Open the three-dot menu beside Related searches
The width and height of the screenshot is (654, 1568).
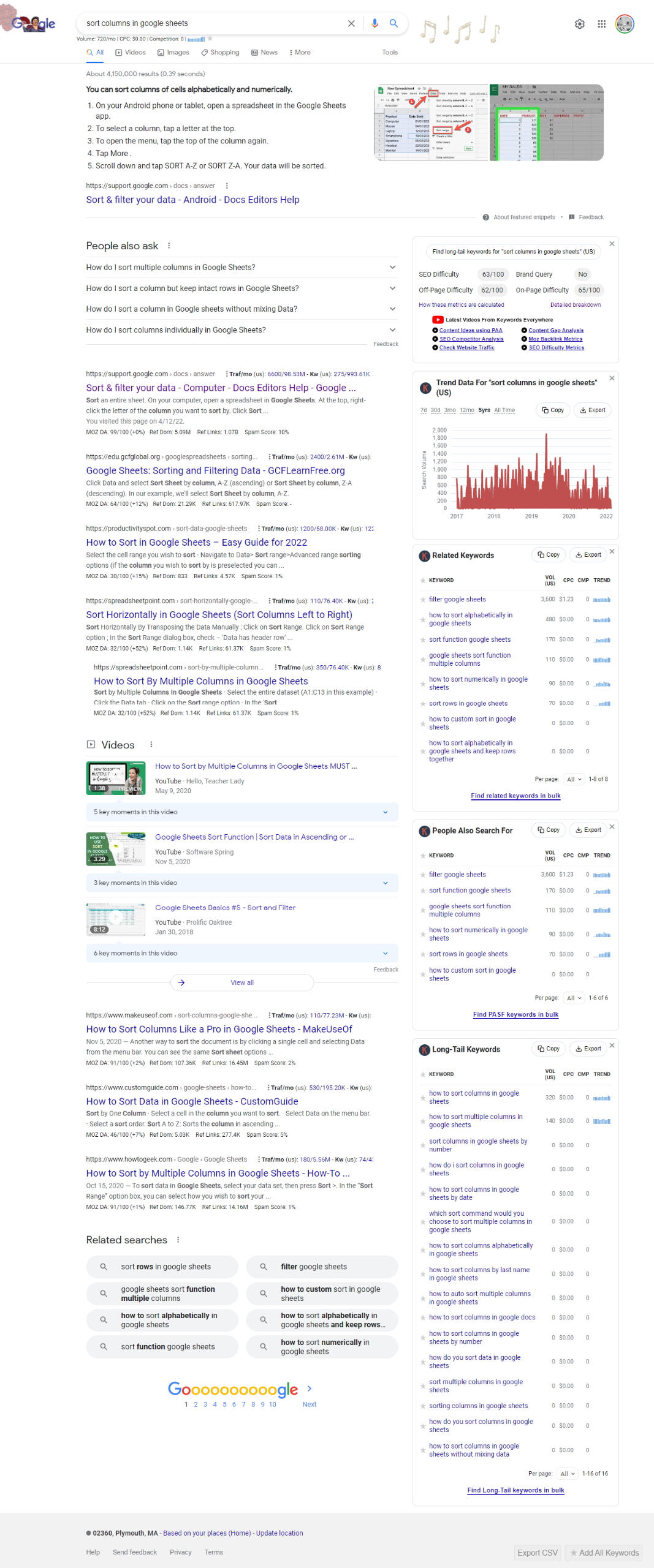pyautogui.click(x=178, y=1240)
